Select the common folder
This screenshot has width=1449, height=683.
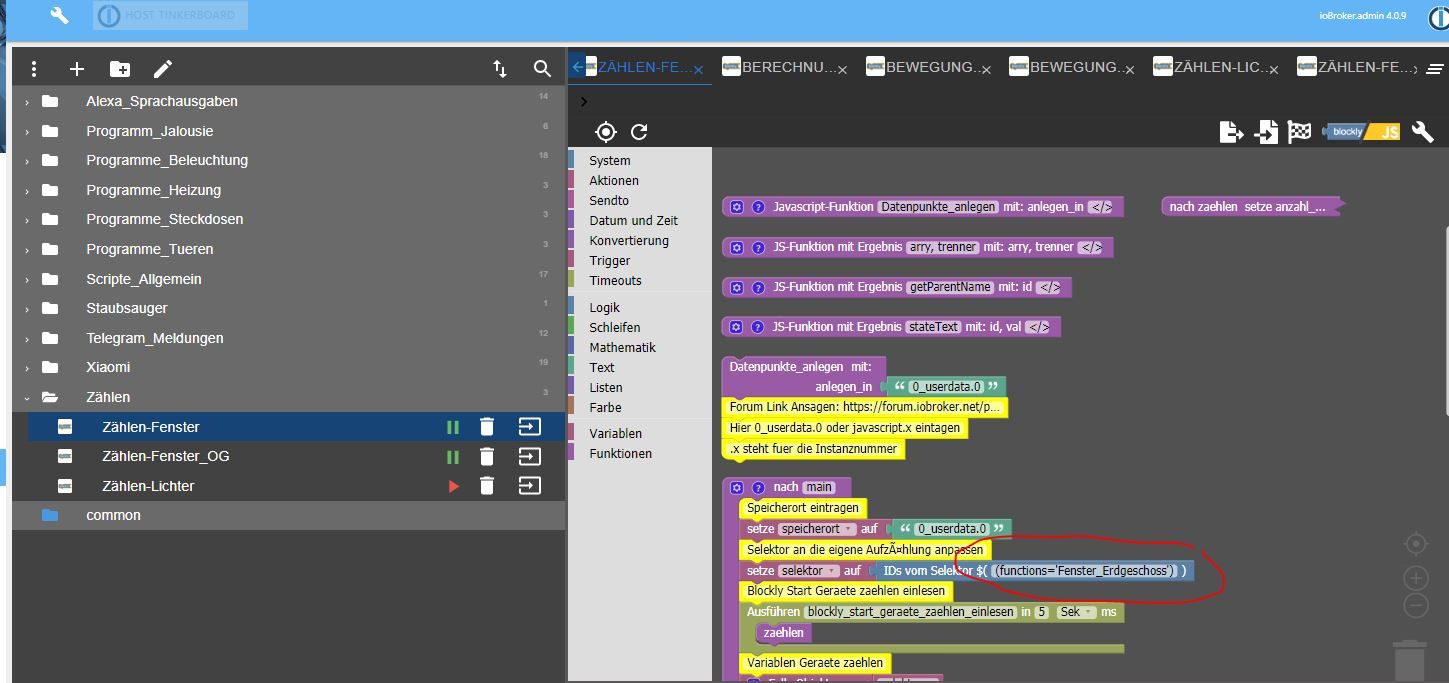click(x=288, y=515)
